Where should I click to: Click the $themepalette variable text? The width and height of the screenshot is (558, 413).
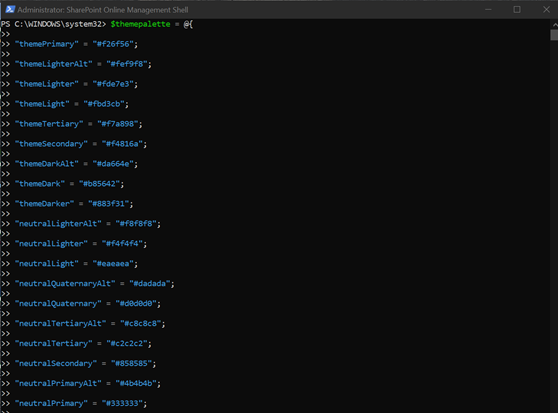[x=140, y=24]
